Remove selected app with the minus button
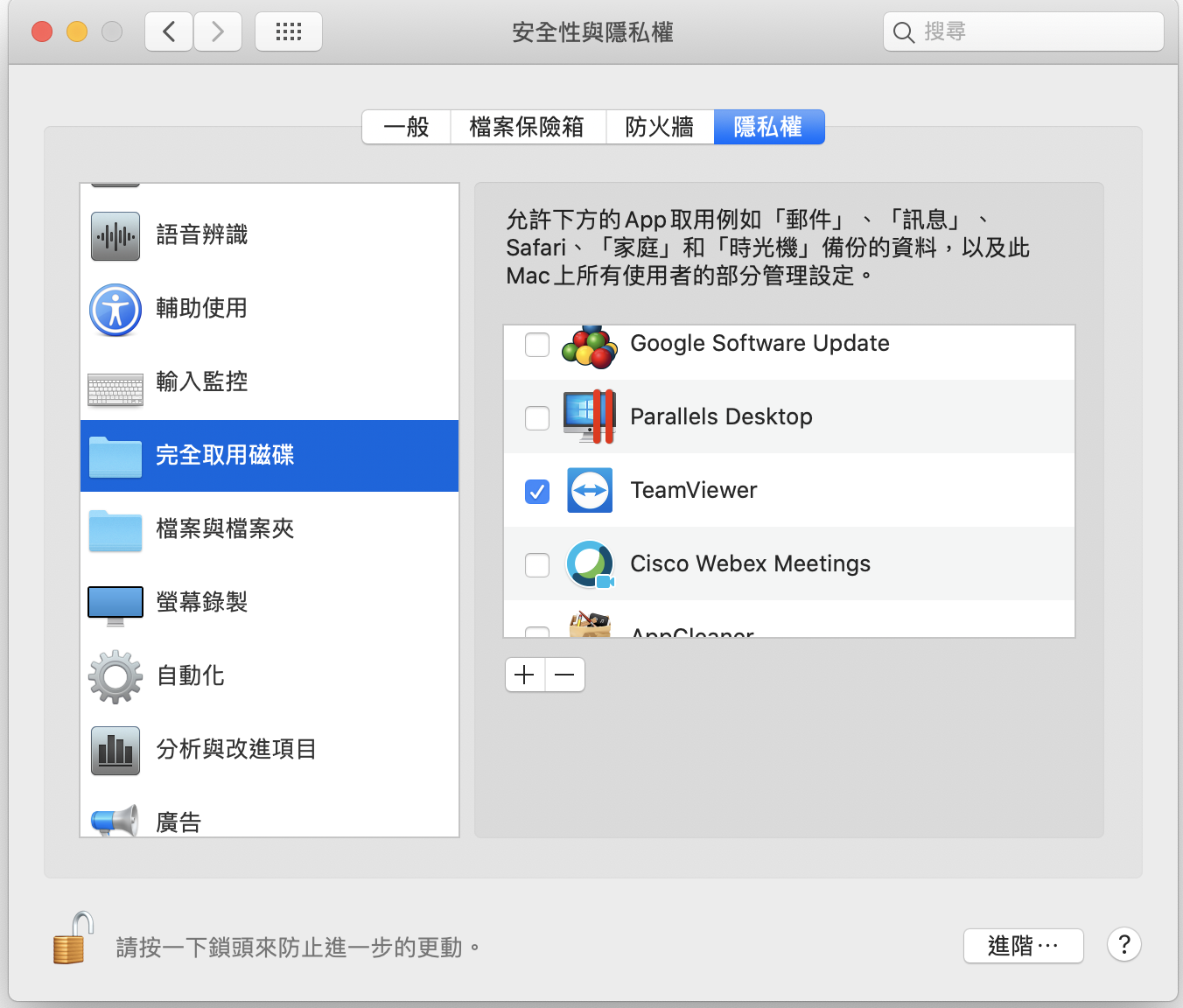The width and height of the screenshot is (1183, 1008). (565, 675)
